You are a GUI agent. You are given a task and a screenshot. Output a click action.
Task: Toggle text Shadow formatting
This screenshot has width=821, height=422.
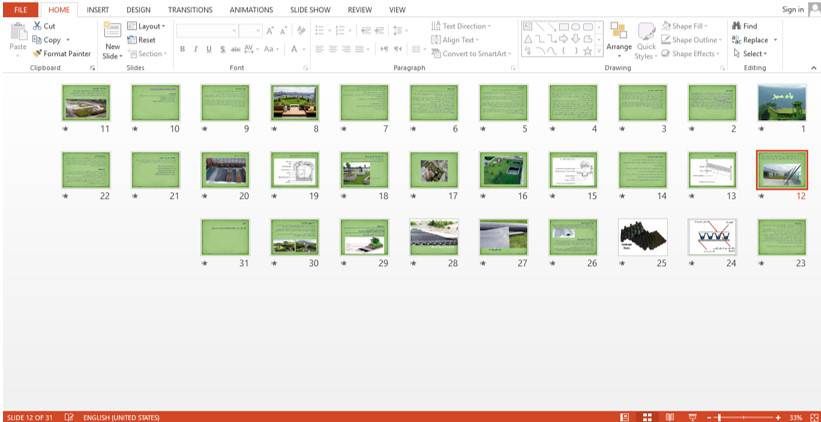click(x=223, y=49)
